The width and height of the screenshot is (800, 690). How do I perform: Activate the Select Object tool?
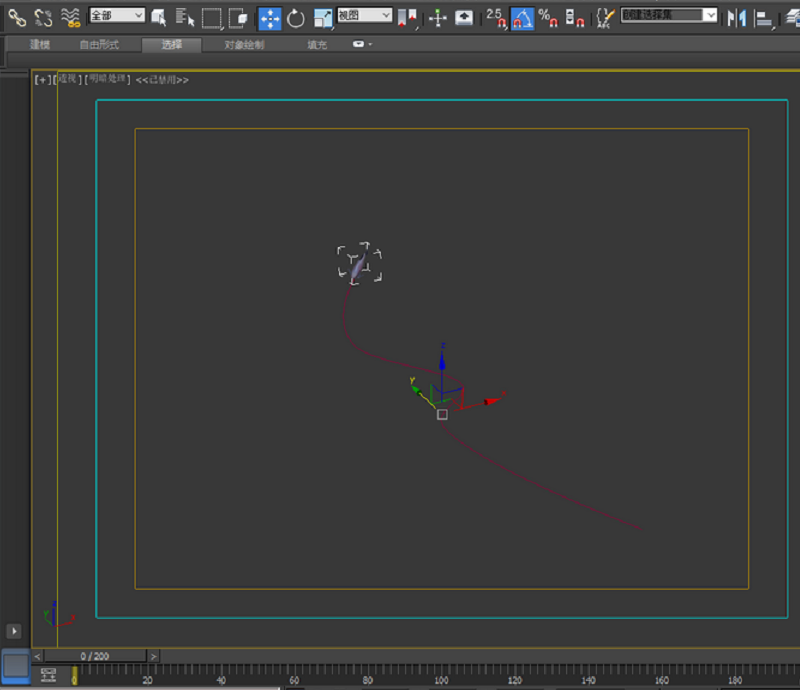click(159, 18)
